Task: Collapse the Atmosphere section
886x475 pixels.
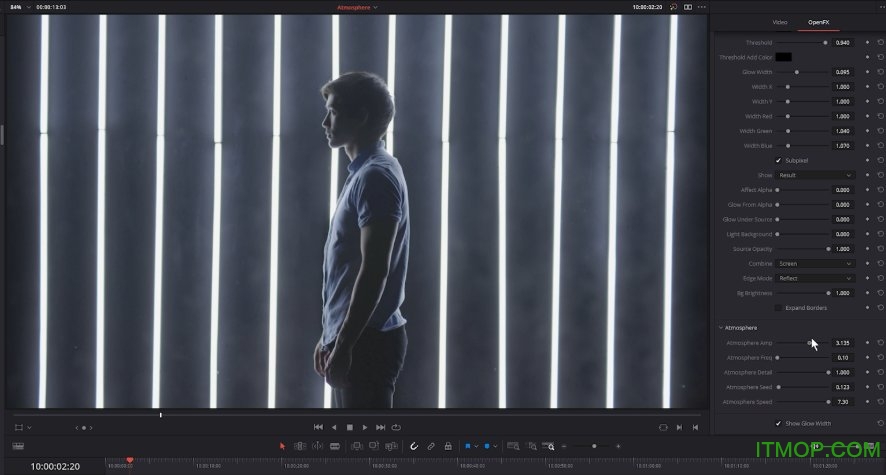Action: pyautogui.click(x=719, y=327)
